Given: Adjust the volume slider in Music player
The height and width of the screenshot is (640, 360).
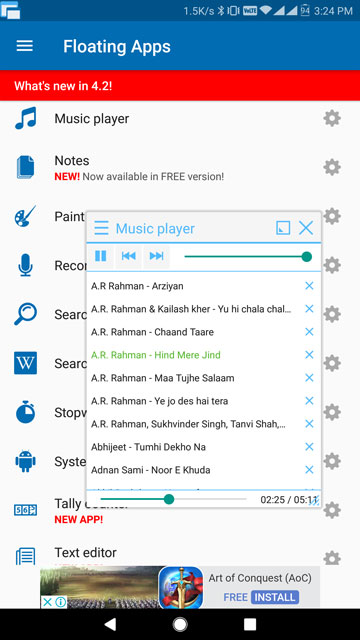Looking at the screenshot, I should tap(248, 257).
